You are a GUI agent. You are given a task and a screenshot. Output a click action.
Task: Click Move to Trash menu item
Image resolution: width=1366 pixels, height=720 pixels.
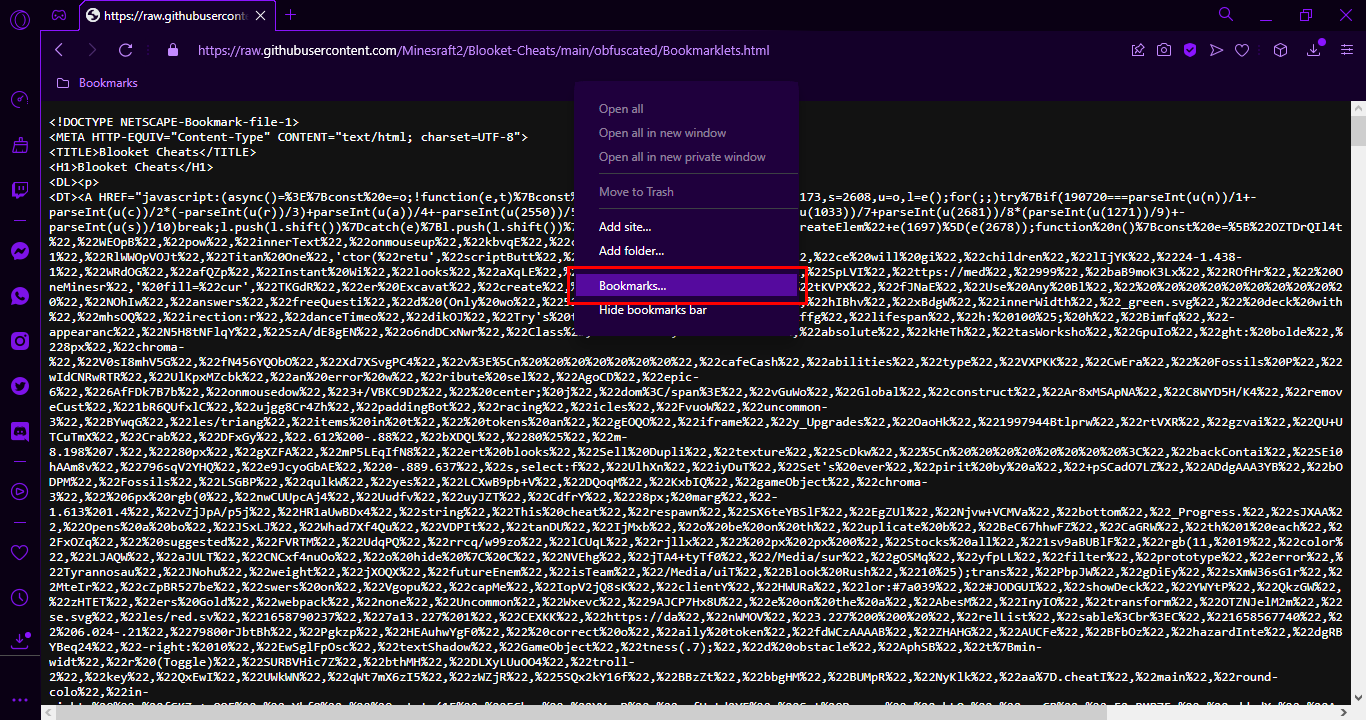click(x=636, y=192)
